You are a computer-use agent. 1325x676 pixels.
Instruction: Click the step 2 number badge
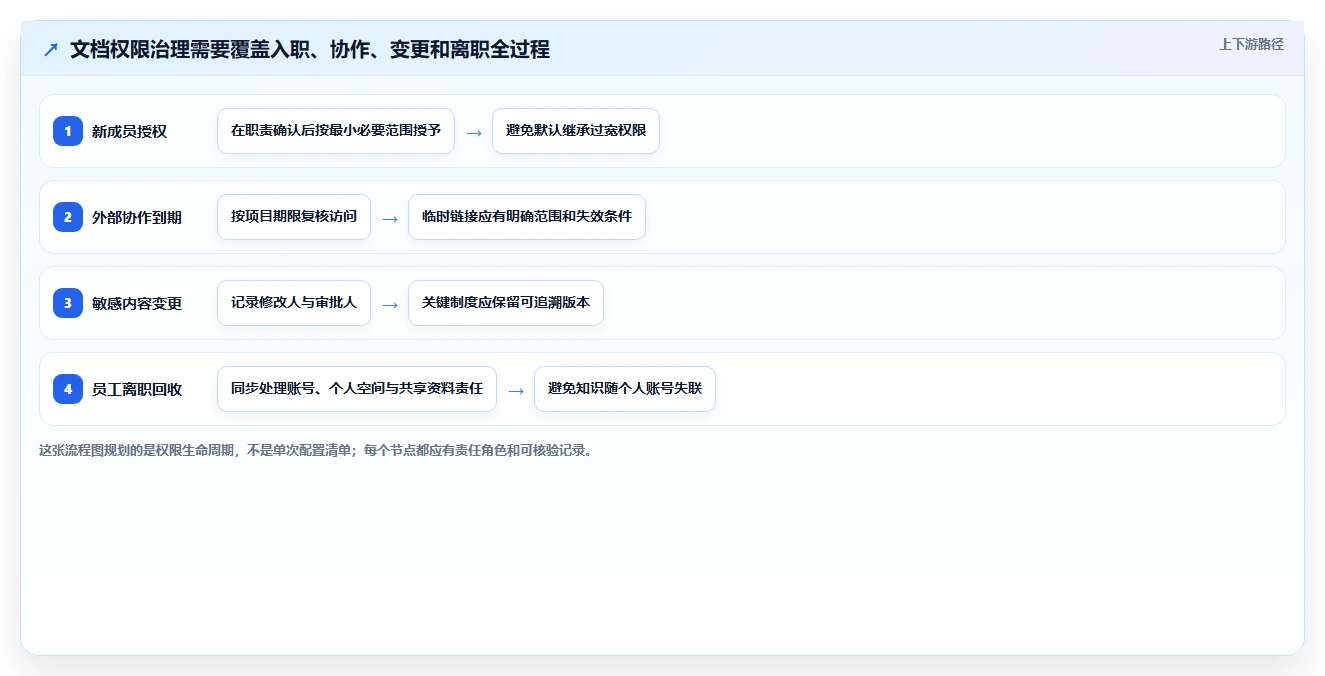tap(68, 217)
